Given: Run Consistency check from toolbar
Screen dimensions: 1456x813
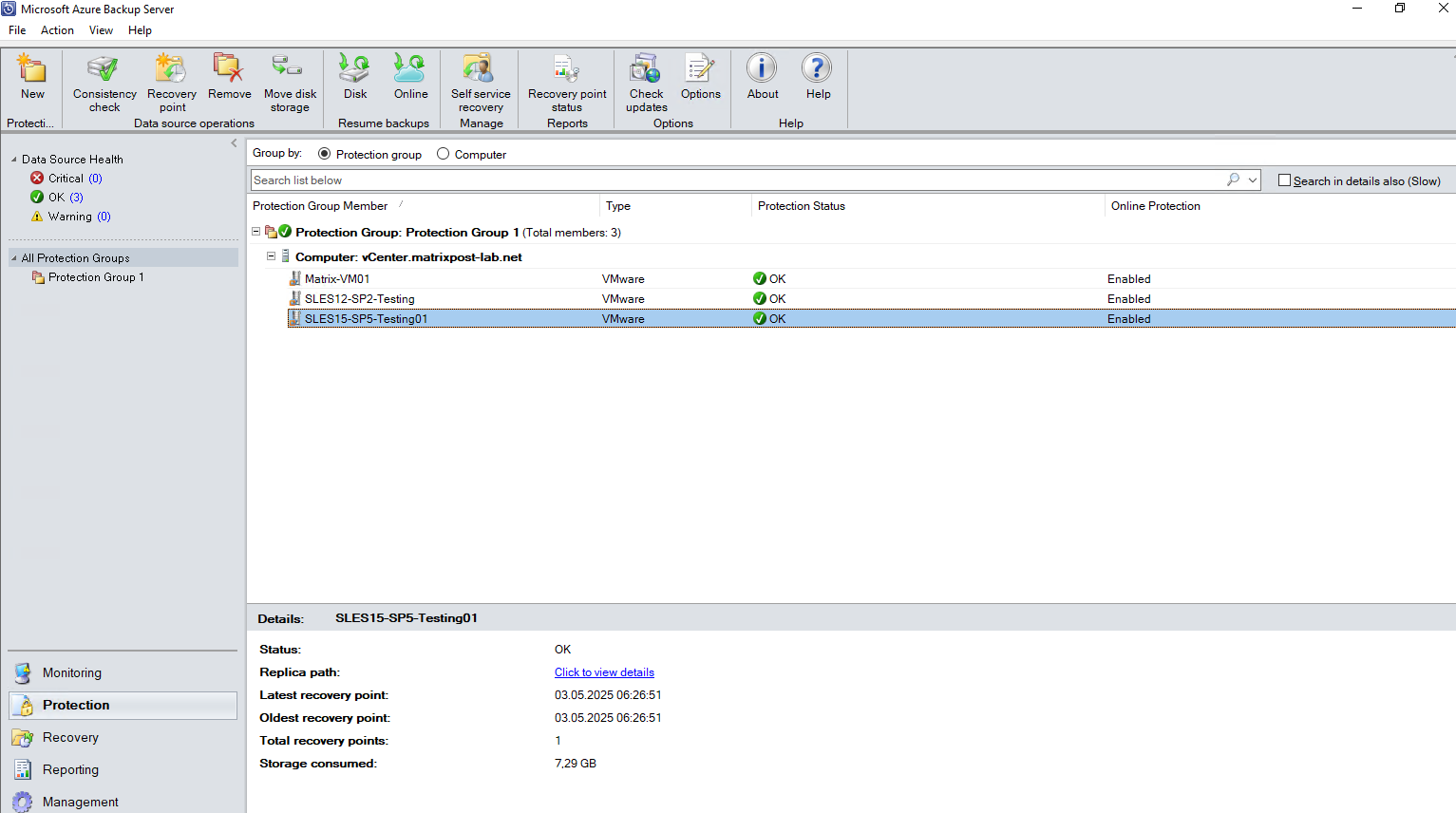Looking at the screenshot, I should tap(104, 68).
